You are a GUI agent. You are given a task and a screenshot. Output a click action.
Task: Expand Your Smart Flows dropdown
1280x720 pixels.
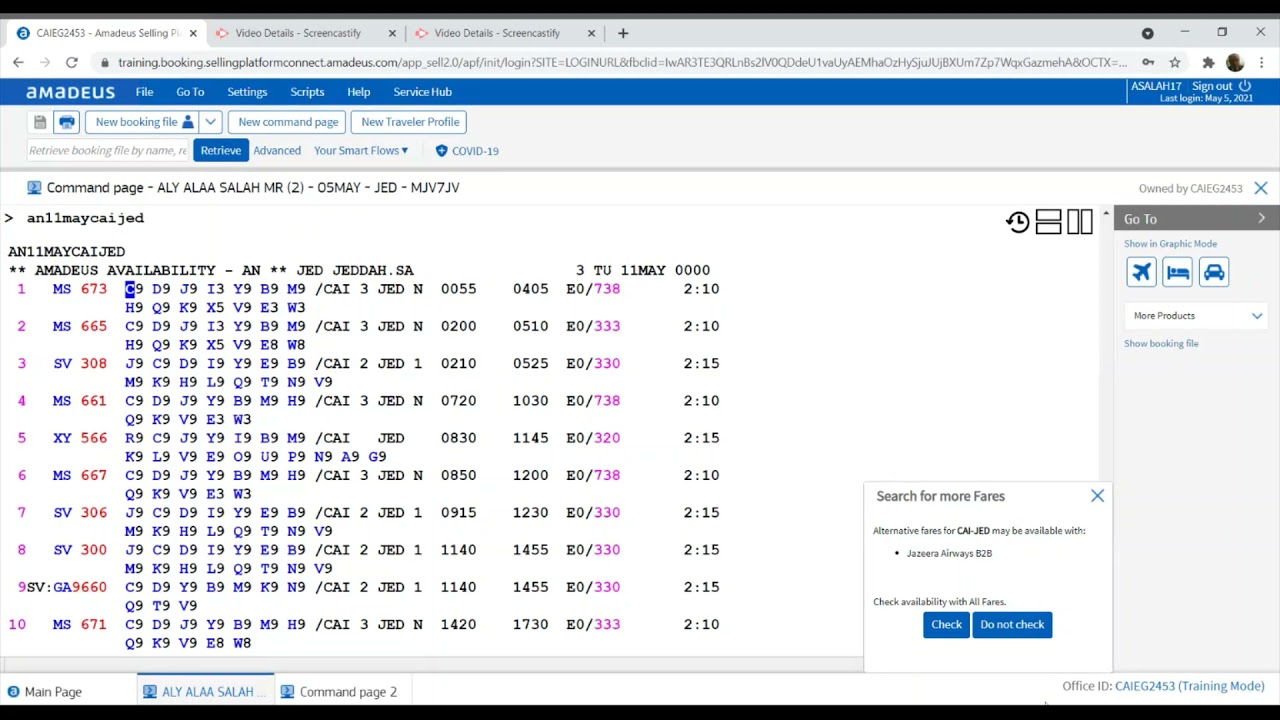[x=361, y=151]
